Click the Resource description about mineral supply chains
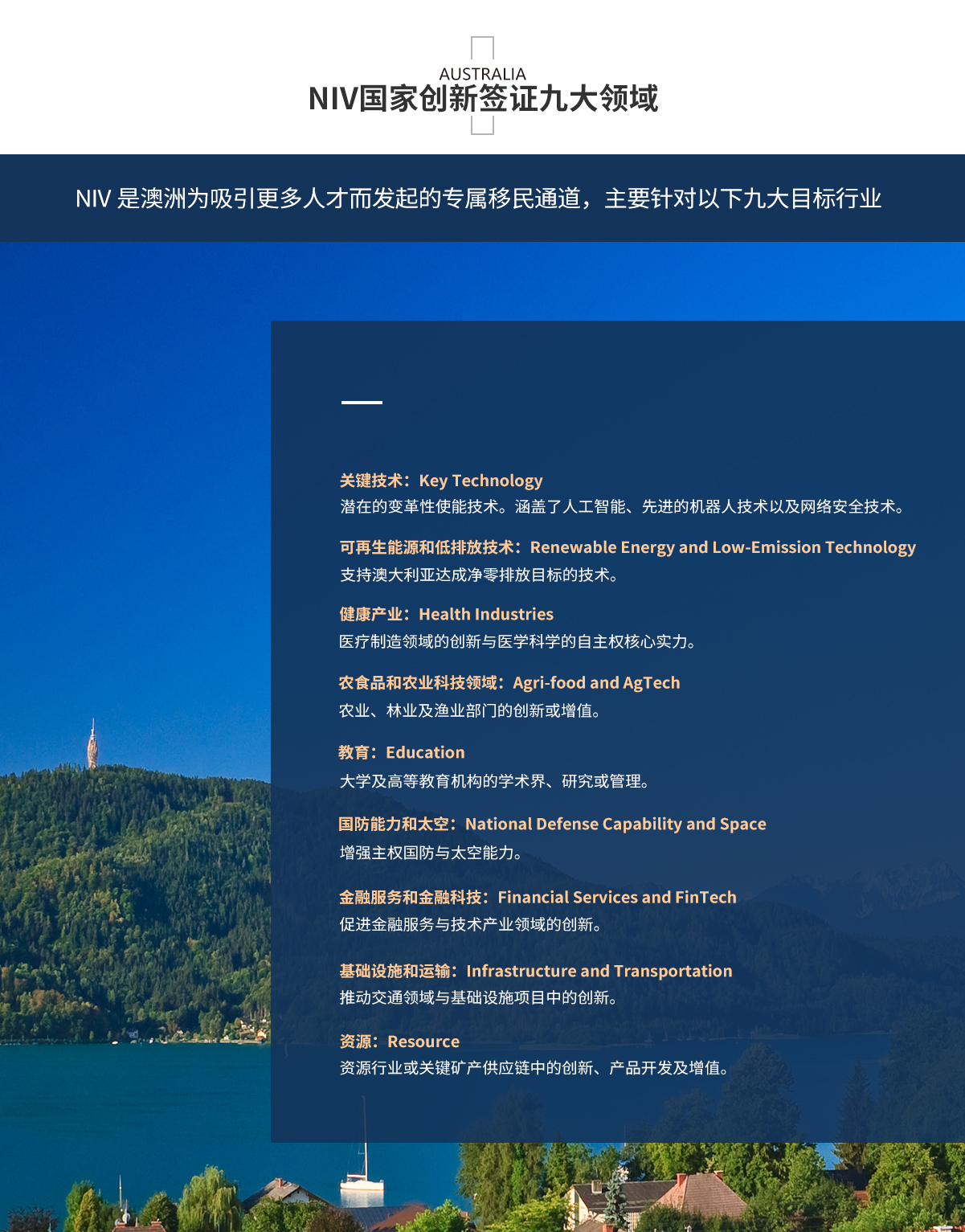965x1232 pixels. 534,1068
